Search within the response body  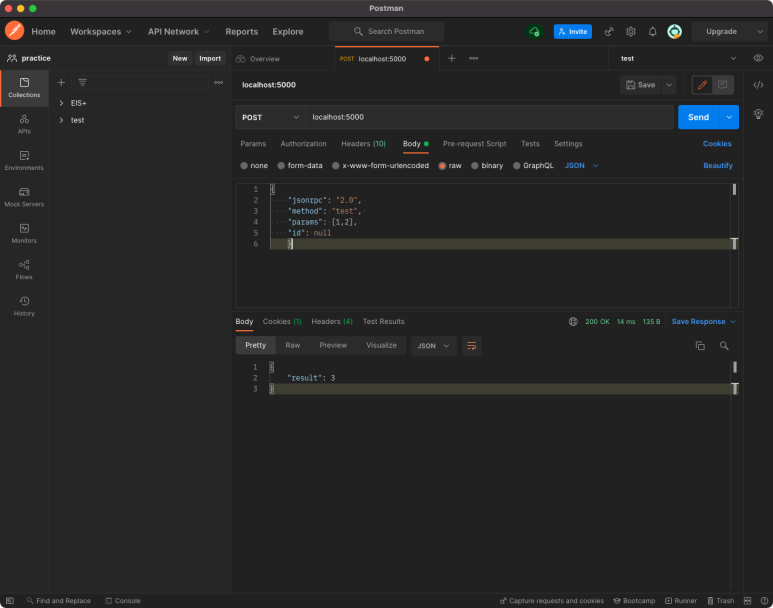[724, 346]
